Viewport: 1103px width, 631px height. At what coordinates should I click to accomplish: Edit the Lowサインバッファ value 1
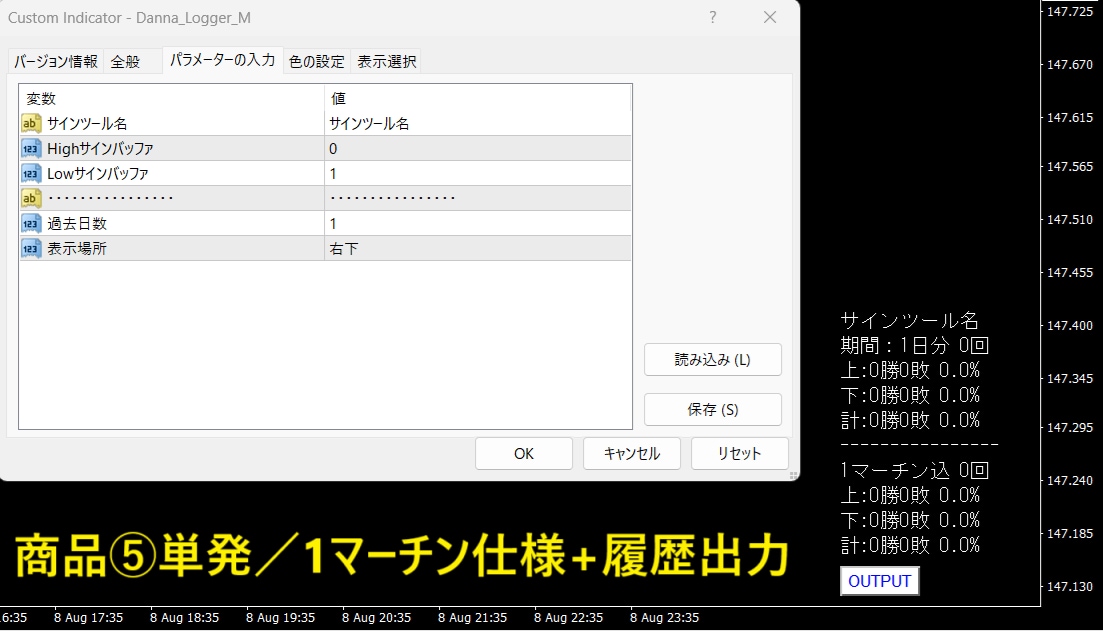[478, 174]
